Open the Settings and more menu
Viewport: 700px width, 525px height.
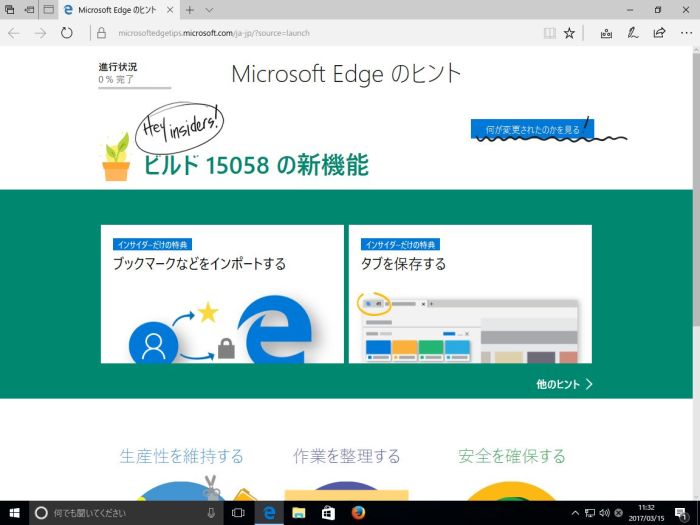coord(685,33)
